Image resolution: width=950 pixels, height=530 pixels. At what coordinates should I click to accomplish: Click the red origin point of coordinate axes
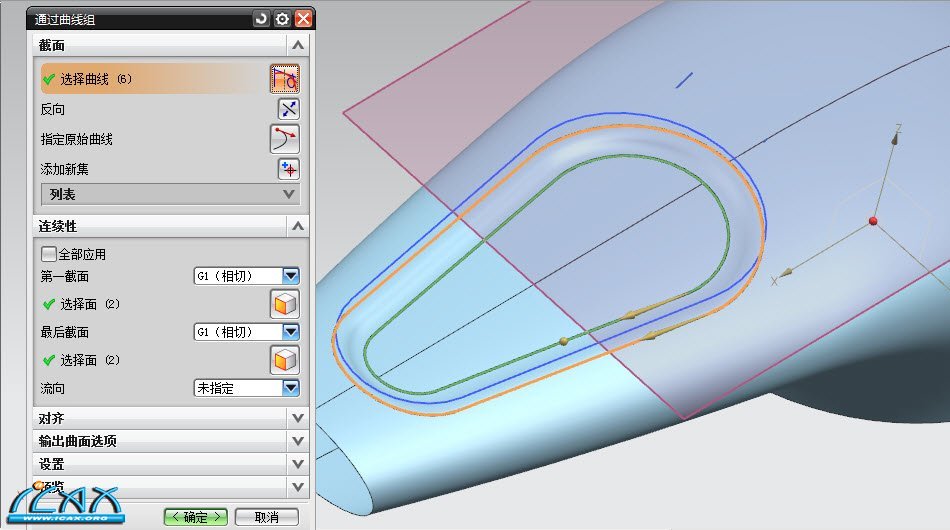pyautogui.click(x=873, y=220)
